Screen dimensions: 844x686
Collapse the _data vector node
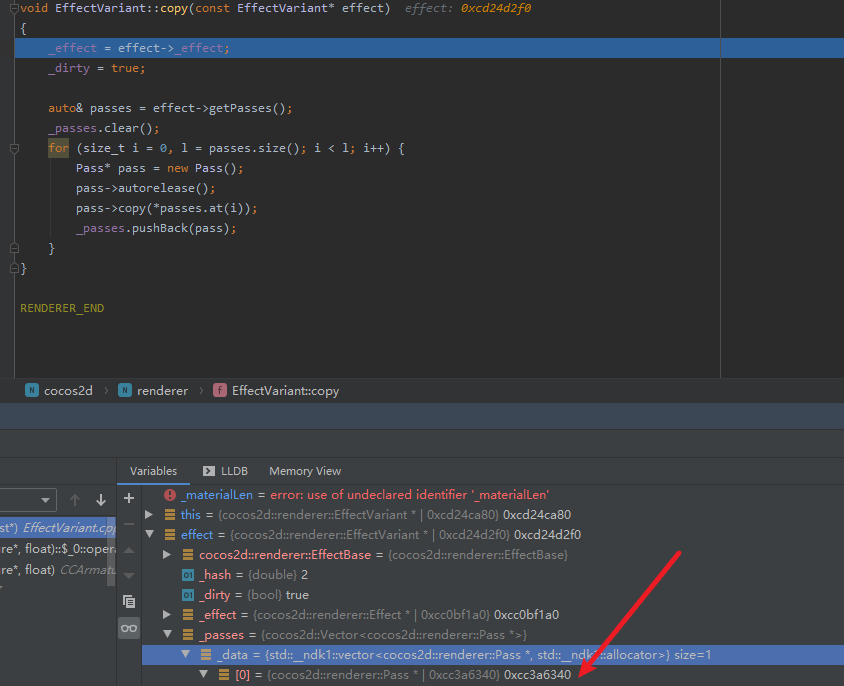[x=186, y=654]
